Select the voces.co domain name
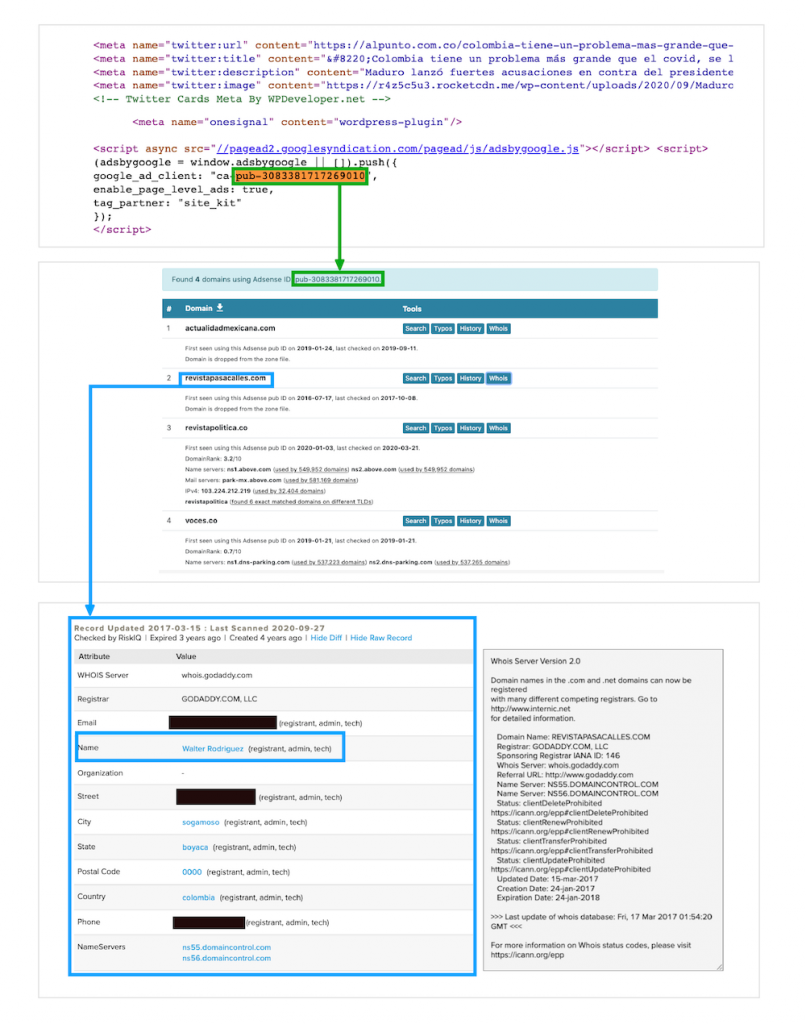The image size is (806, 1024). (x=201, y=521)
